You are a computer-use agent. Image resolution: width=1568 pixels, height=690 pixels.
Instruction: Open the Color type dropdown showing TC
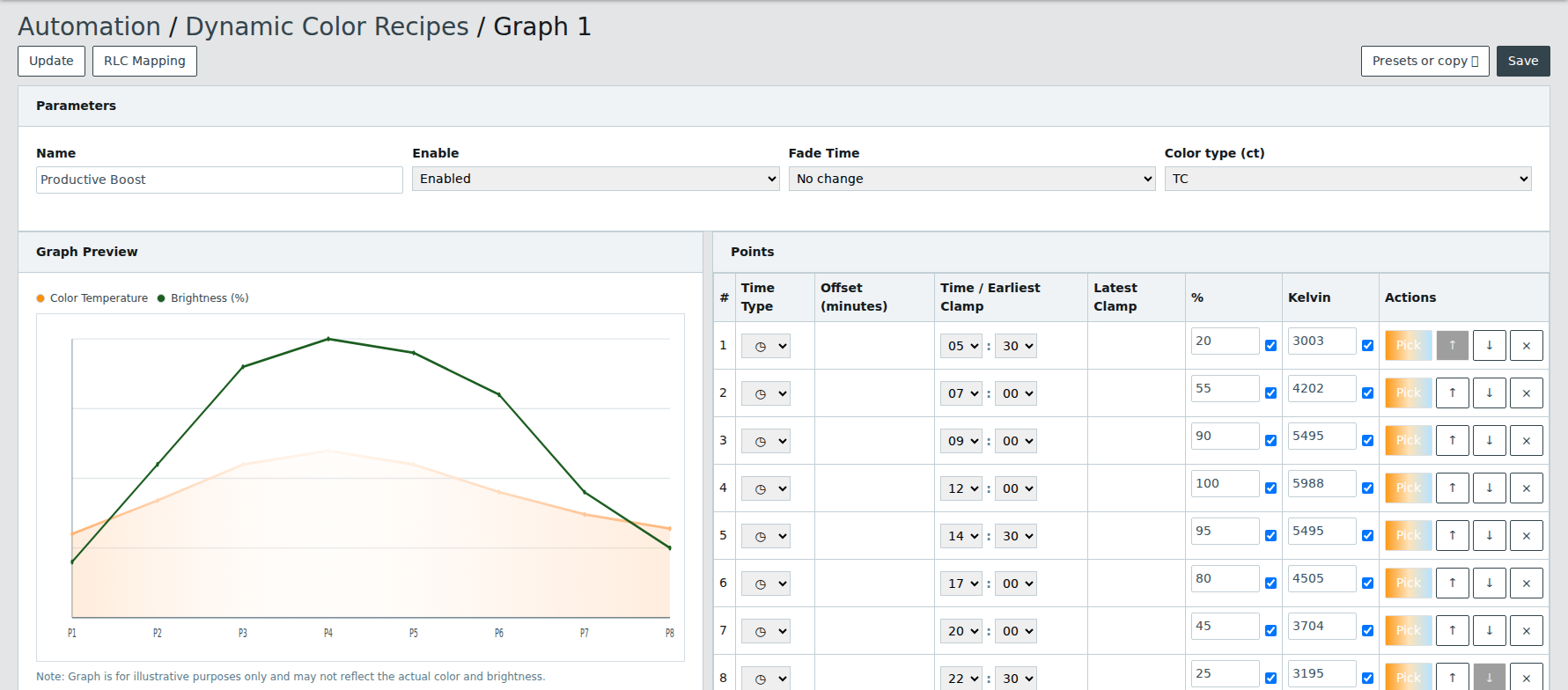(1348, 179)
